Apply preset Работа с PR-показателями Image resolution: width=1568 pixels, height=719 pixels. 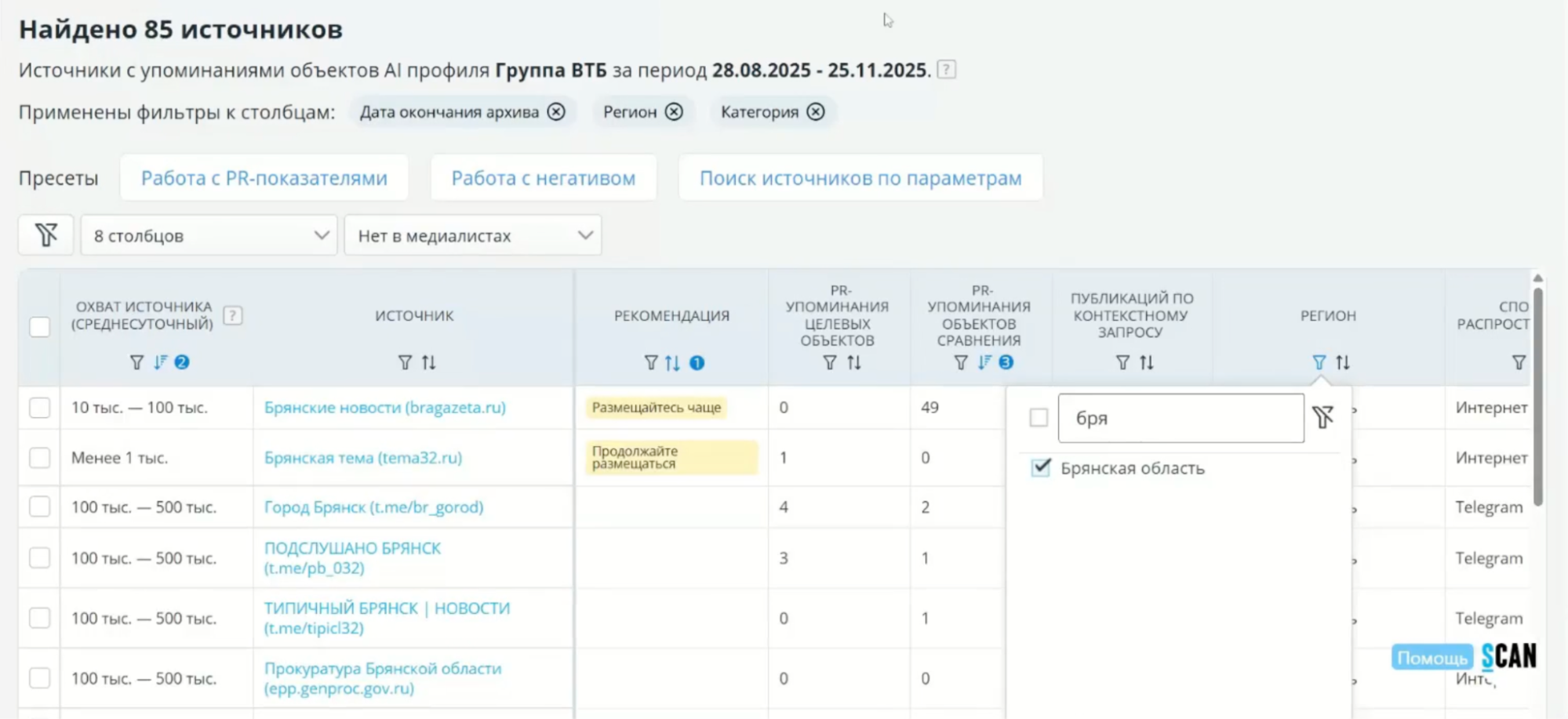point(264,178)
